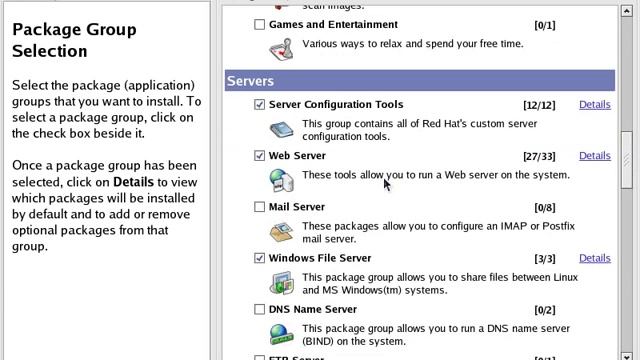Open Details for Server Configuration Tools

(x=595, y=104)
